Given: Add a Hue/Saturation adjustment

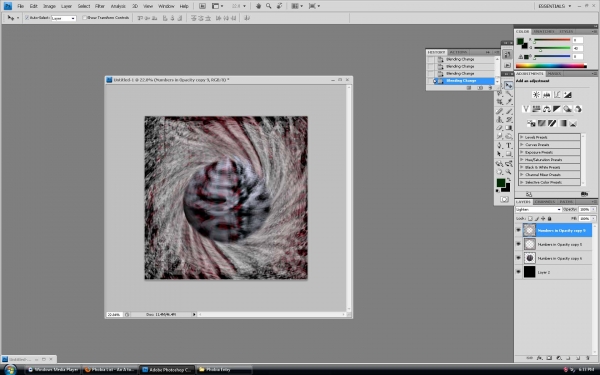Looking at the screenshot, I should point(536,109).
